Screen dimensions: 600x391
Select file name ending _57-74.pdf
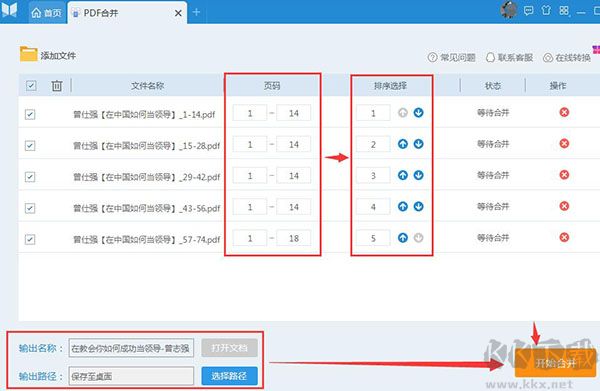click(147, 239)
